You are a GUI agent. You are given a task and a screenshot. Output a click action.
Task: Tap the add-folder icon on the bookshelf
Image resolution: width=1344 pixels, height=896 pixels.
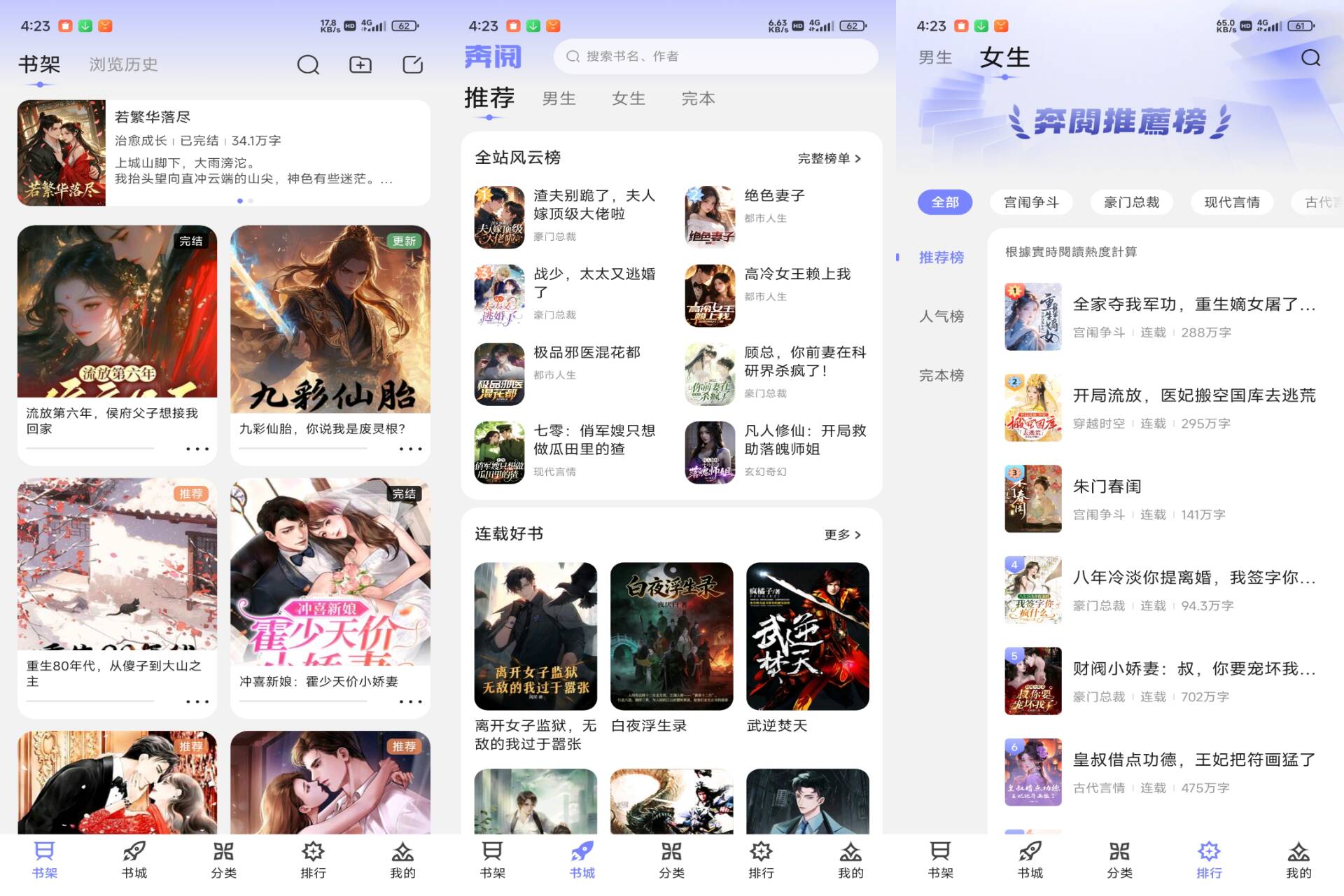click(360, 65)
